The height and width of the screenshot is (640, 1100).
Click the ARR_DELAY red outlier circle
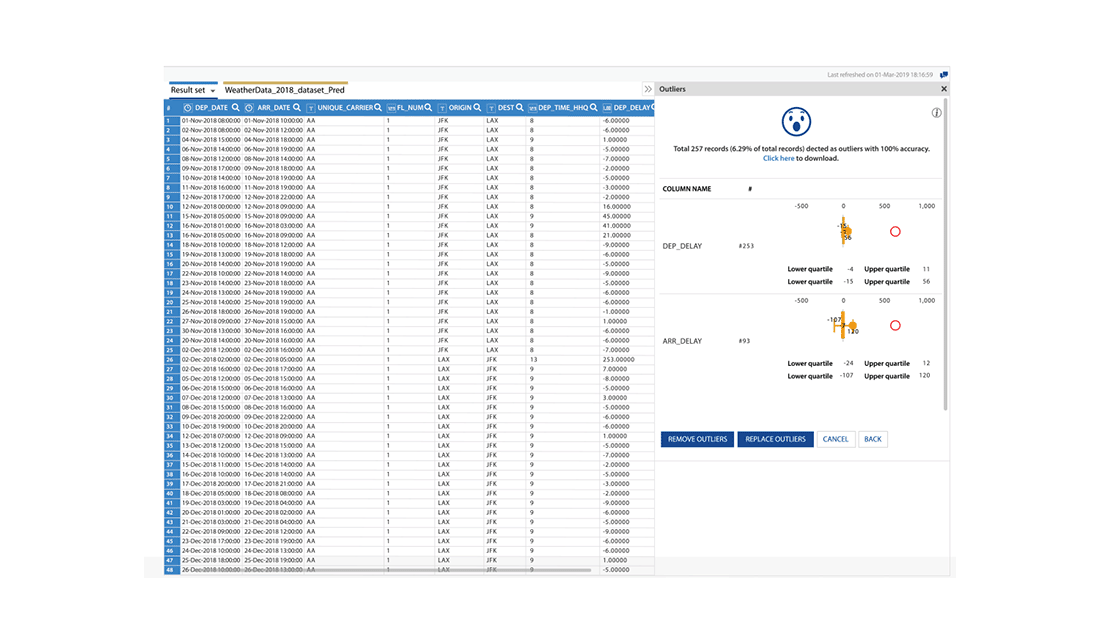(895, 326)
